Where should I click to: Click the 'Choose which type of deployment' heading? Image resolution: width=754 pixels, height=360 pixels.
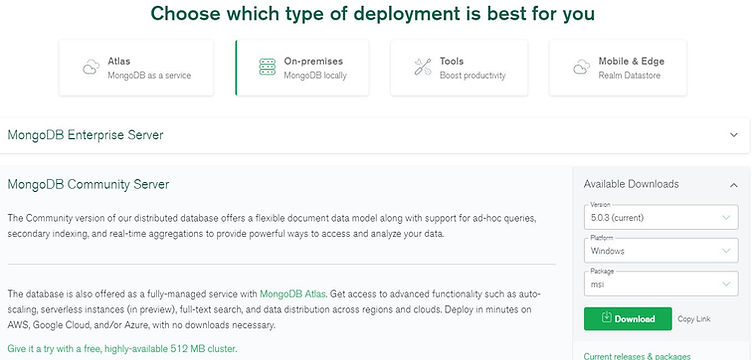(x=372, y=13)
